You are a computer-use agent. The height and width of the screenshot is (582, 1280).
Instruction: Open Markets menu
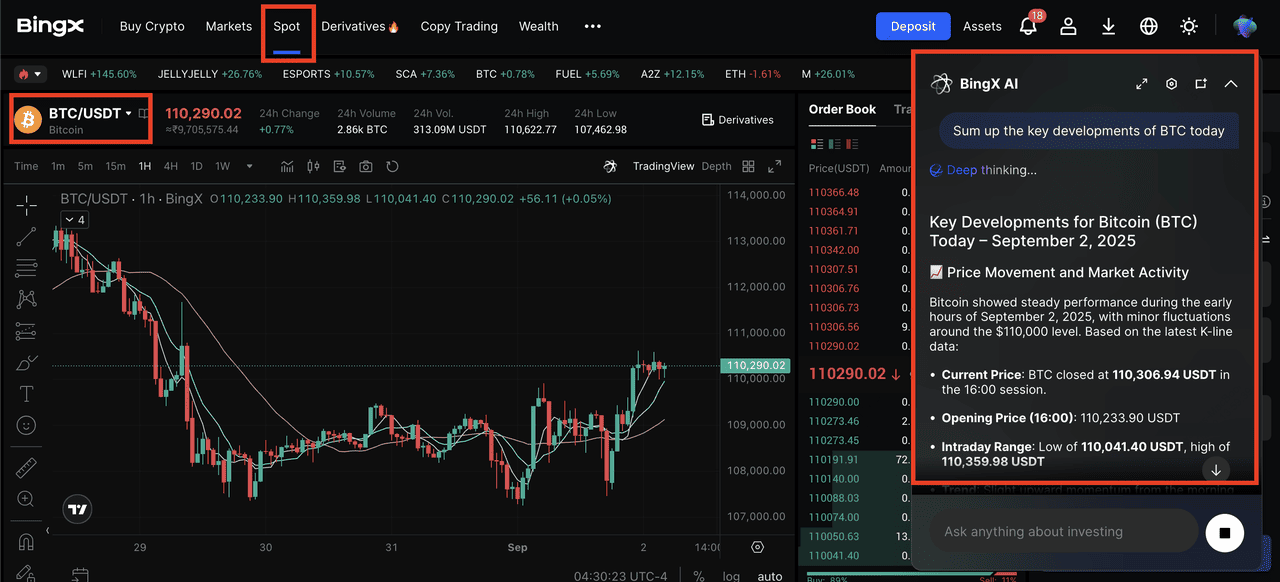pyautogui.click(x=229, y=26)
